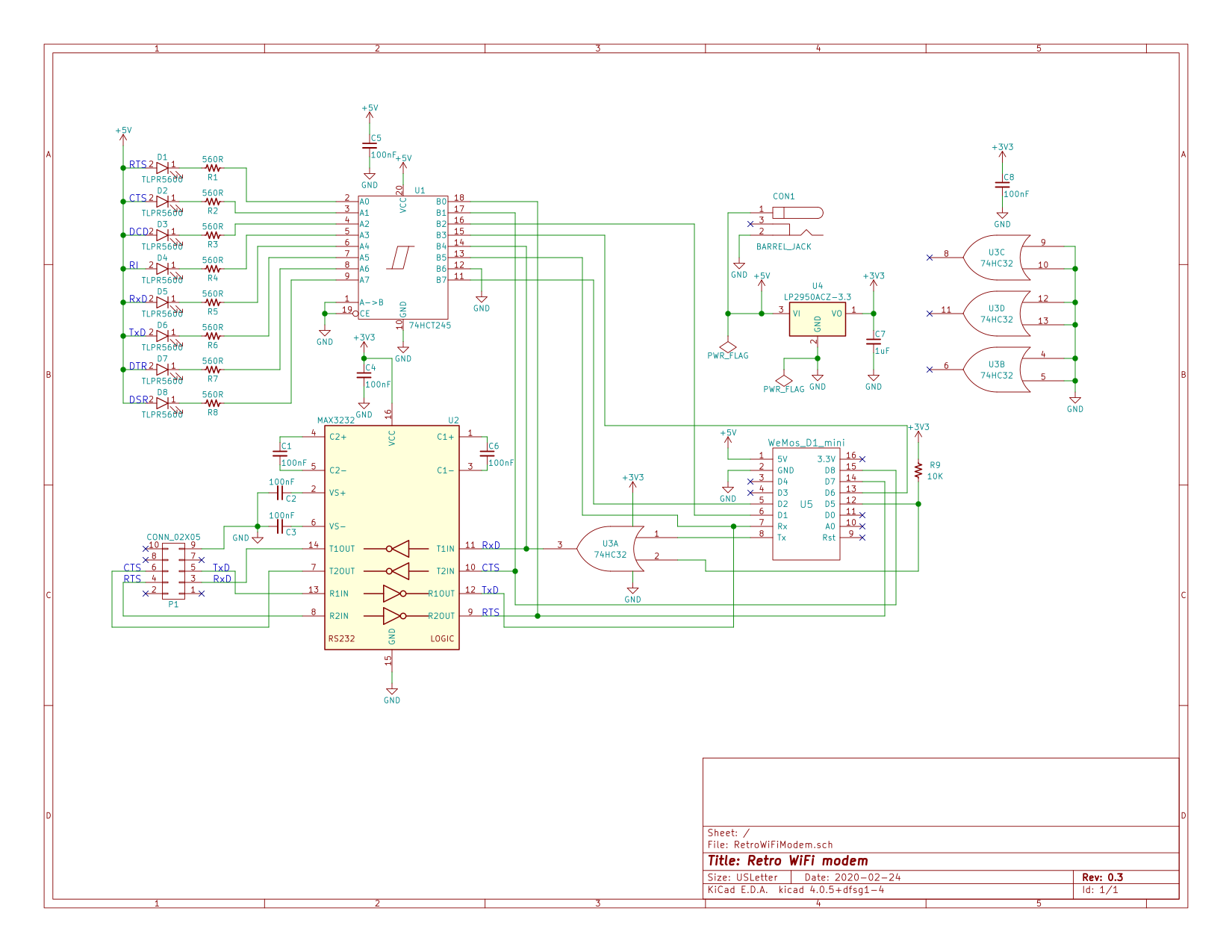Select the "Size: USLetter" field

[x=743, y=877]
